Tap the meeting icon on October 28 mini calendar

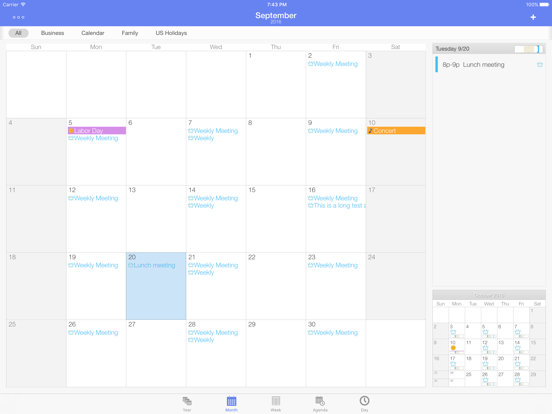tap(518, 380)
